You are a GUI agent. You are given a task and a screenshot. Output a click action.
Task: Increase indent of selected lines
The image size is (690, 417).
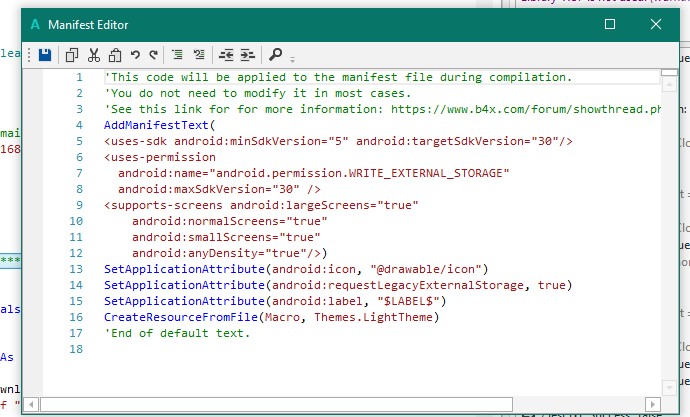(x=248, y=55)
